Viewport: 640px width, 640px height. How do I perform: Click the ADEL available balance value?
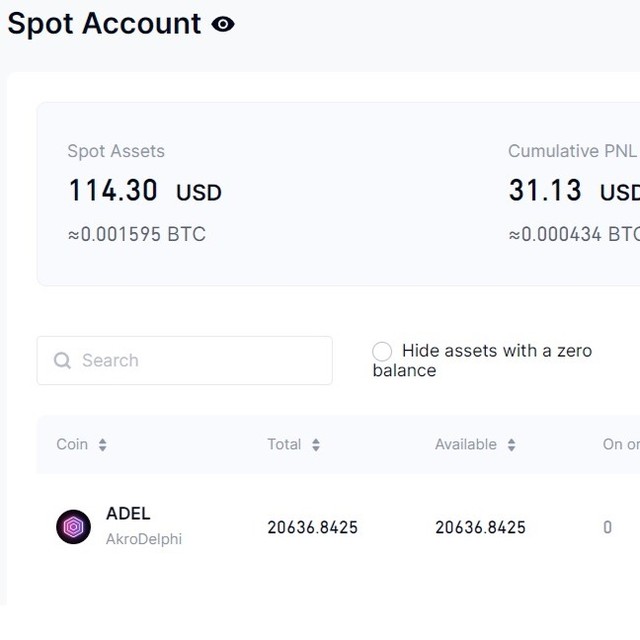click(x=480, y=527)
